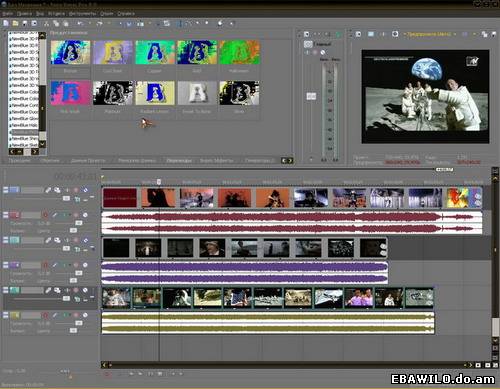Open the Tools menu

(82, 14)
